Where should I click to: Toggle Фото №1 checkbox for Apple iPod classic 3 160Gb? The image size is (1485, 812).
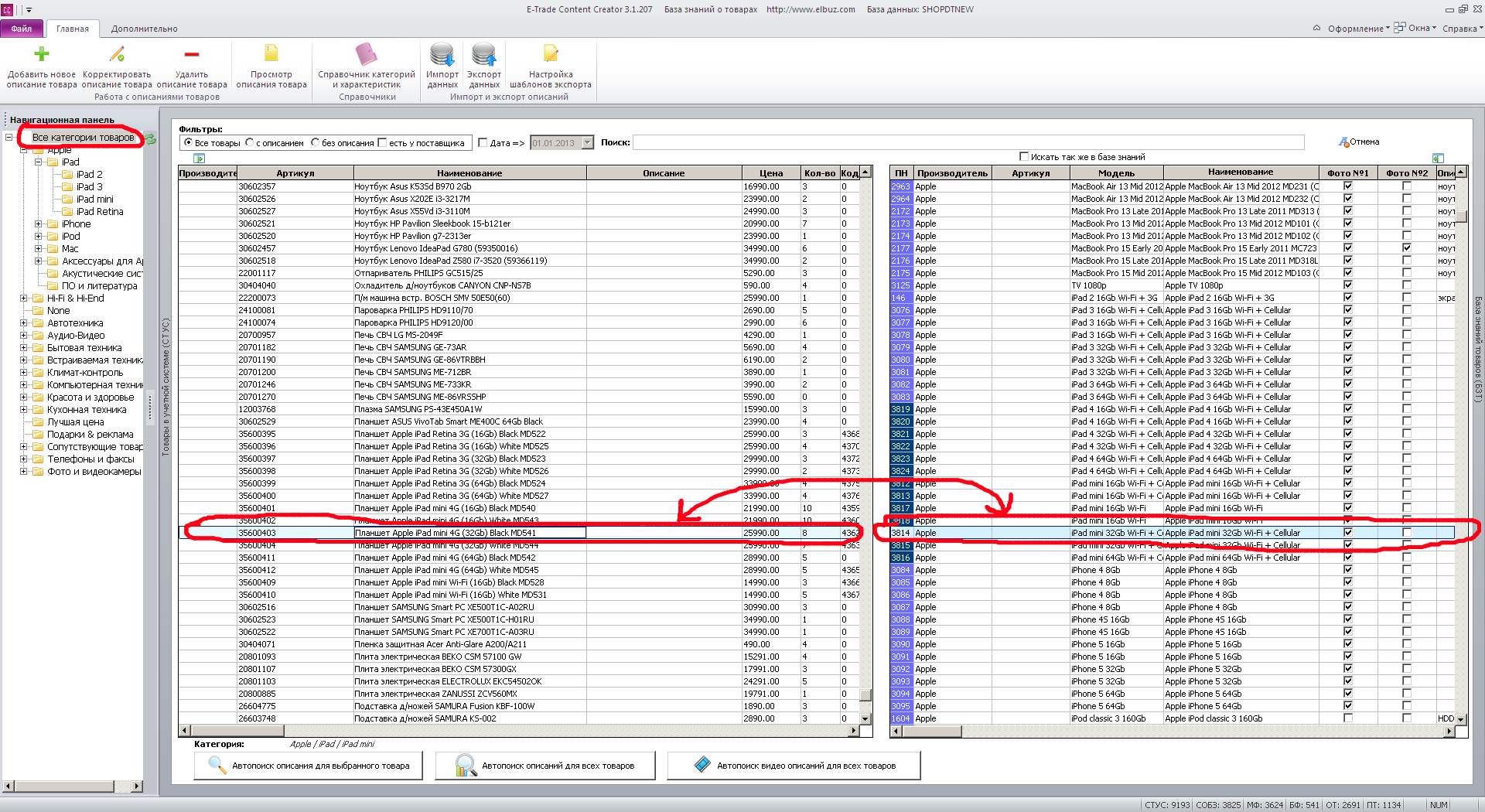click(1348, 718)
